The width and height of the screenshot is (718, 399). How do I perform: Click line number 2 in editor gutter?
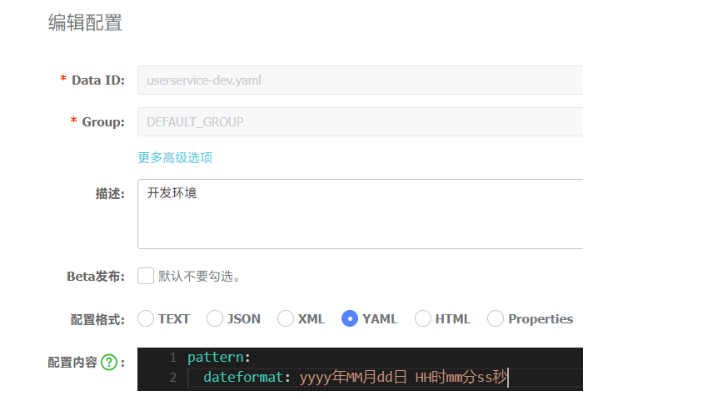coord(173,377)
